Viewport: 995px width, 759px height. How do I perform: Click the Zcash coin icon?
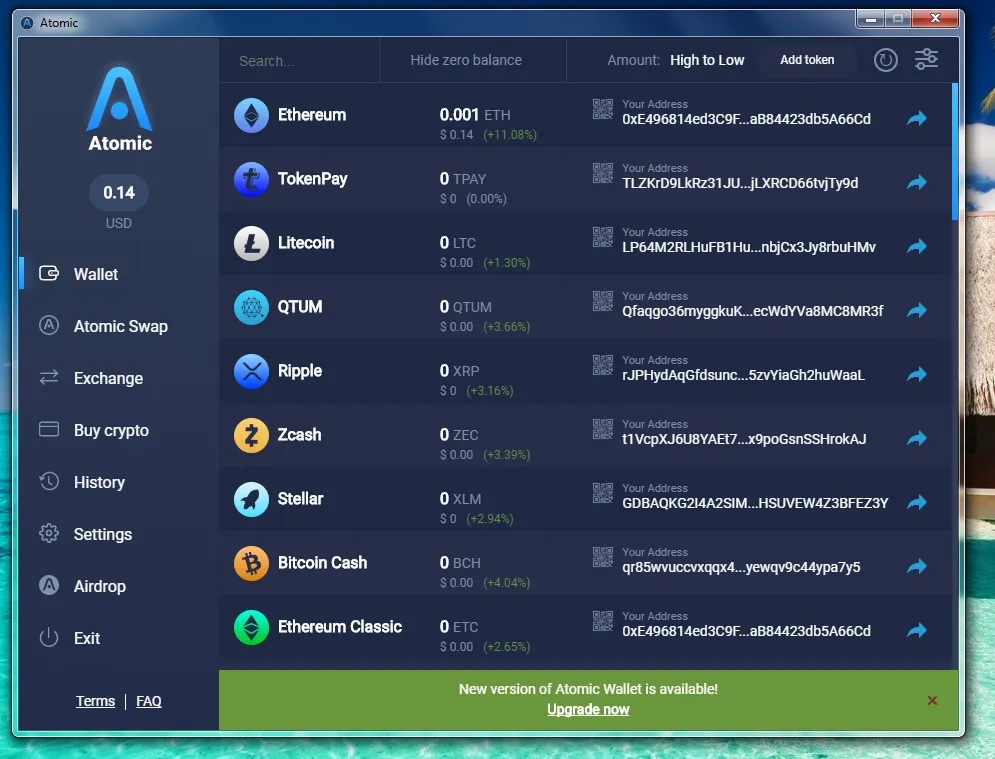tap(251, 435)
